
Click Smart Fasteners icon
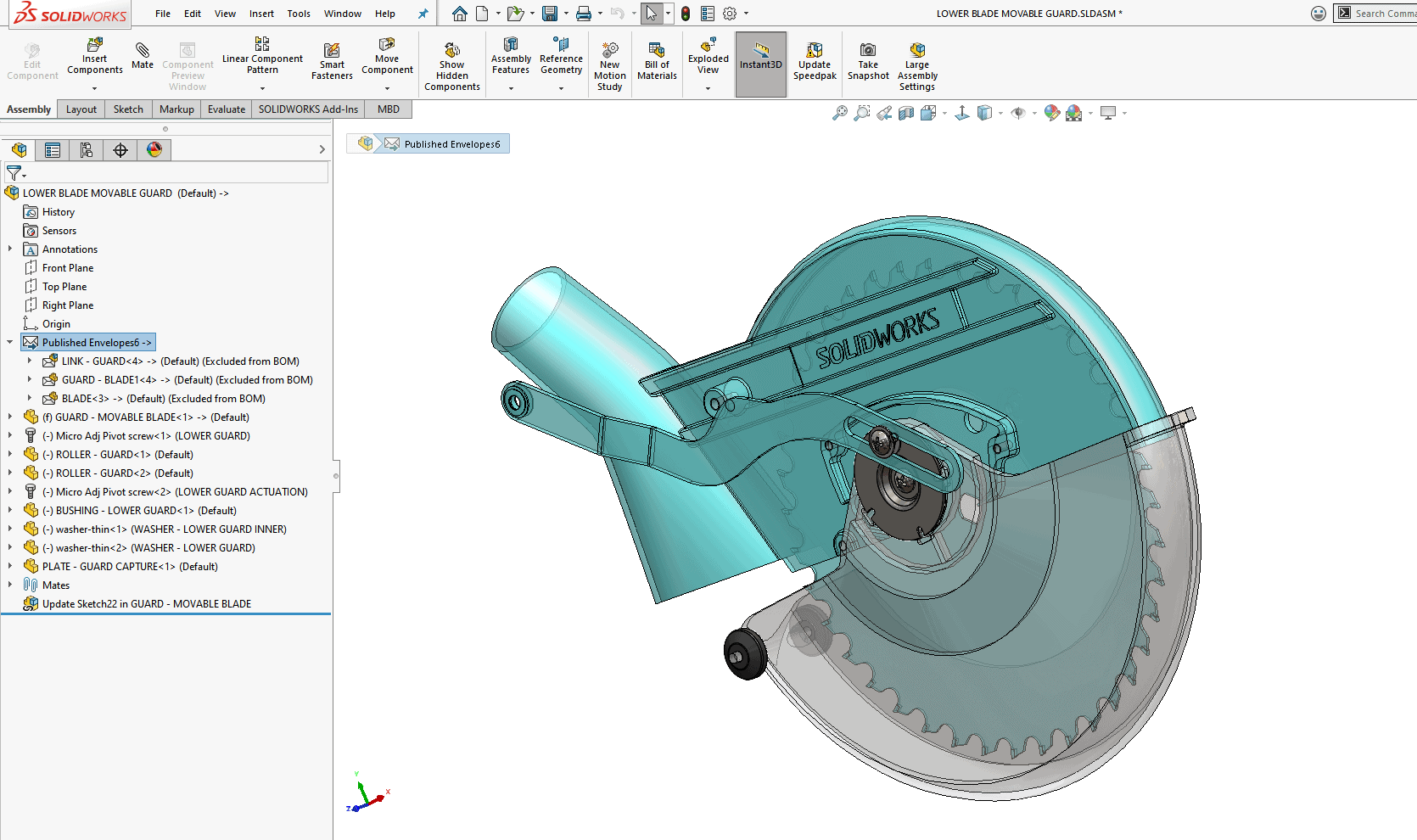pyautogui.click(x=332, y=61)
